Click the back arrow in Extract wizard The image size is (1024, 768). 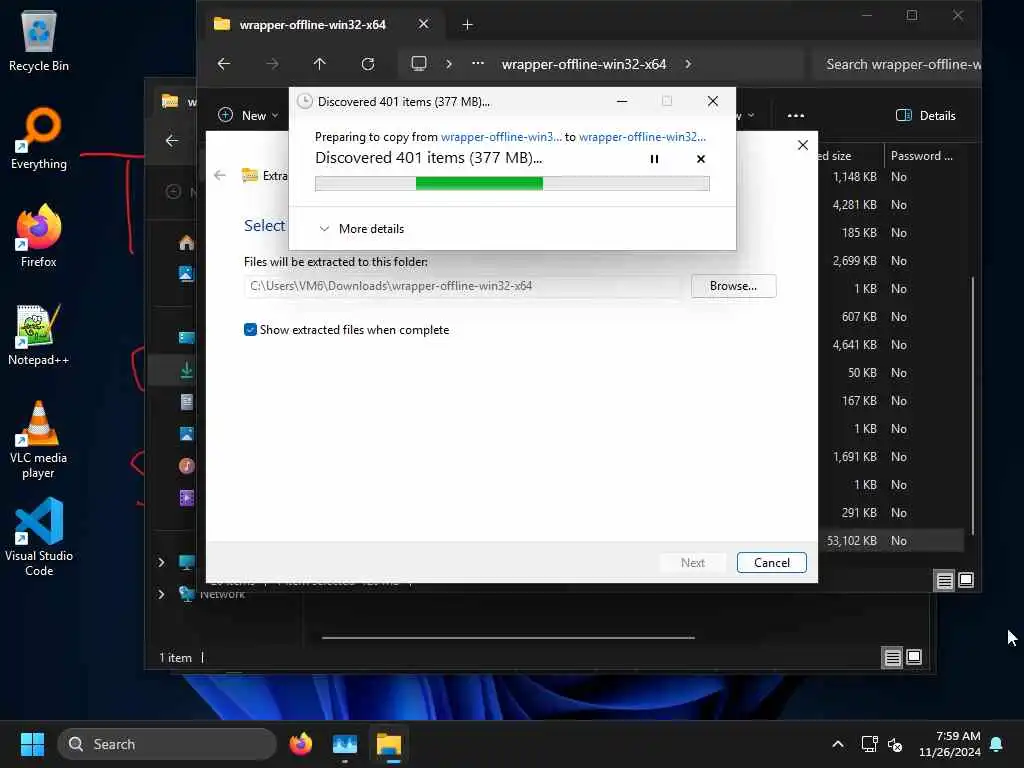220,175
